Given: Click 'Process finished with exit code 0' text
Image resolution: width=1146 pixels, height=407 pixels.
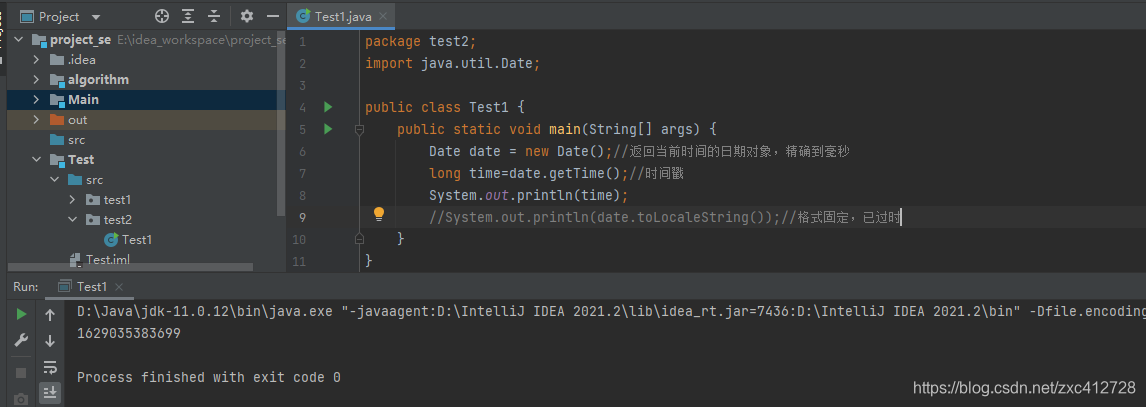Looking at the screenshot, I should 208,378.
